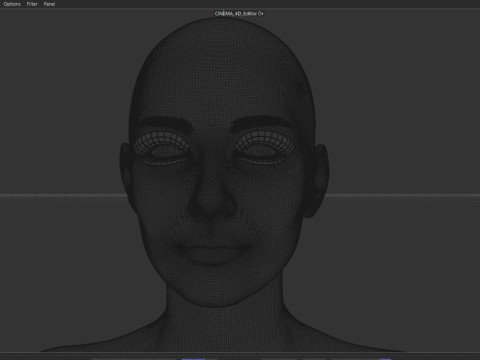Image resolution: width=480 pixels, height=360 pixels.
Task: Click the horizon line left of the head
Action: point(62,195)
